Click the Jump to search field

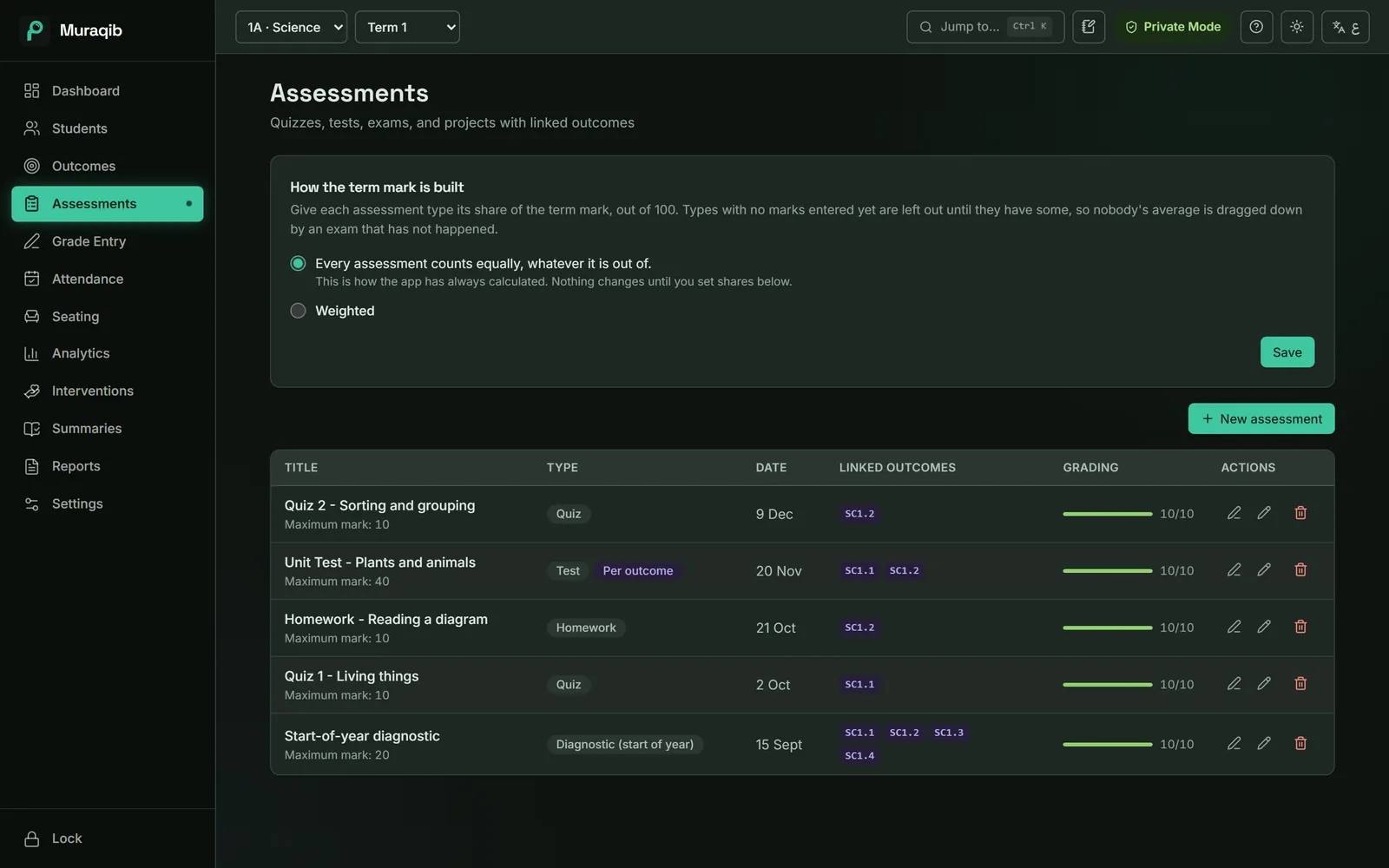pyautogui.click(x=985, y=27)
